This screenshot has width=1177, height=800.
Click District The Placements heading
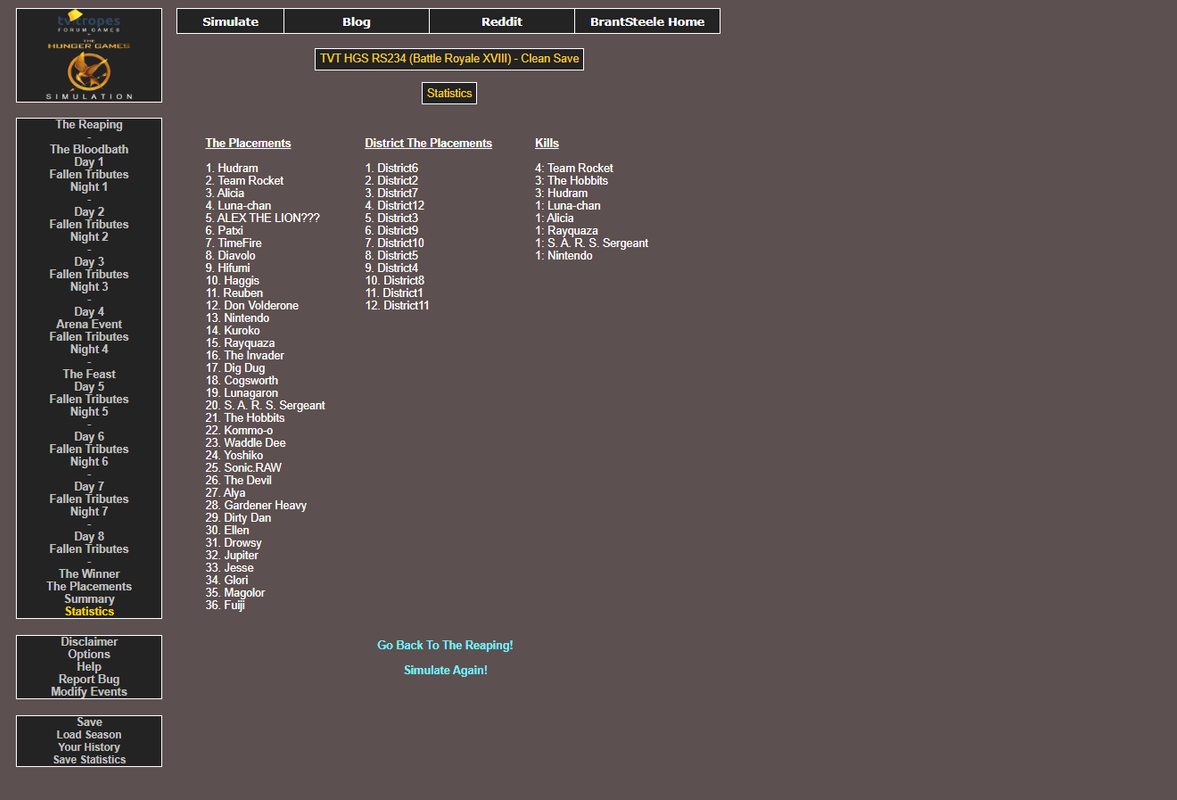pos(428,143)
